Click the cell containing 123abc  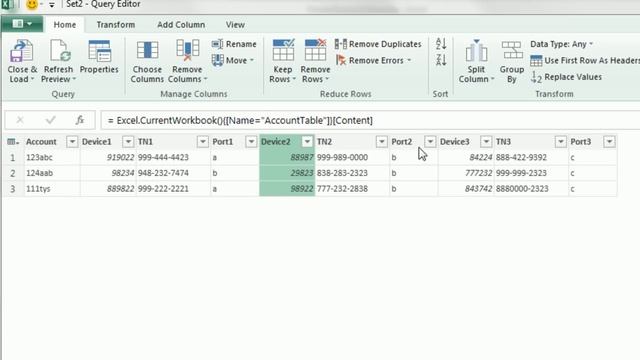[52, 157]
